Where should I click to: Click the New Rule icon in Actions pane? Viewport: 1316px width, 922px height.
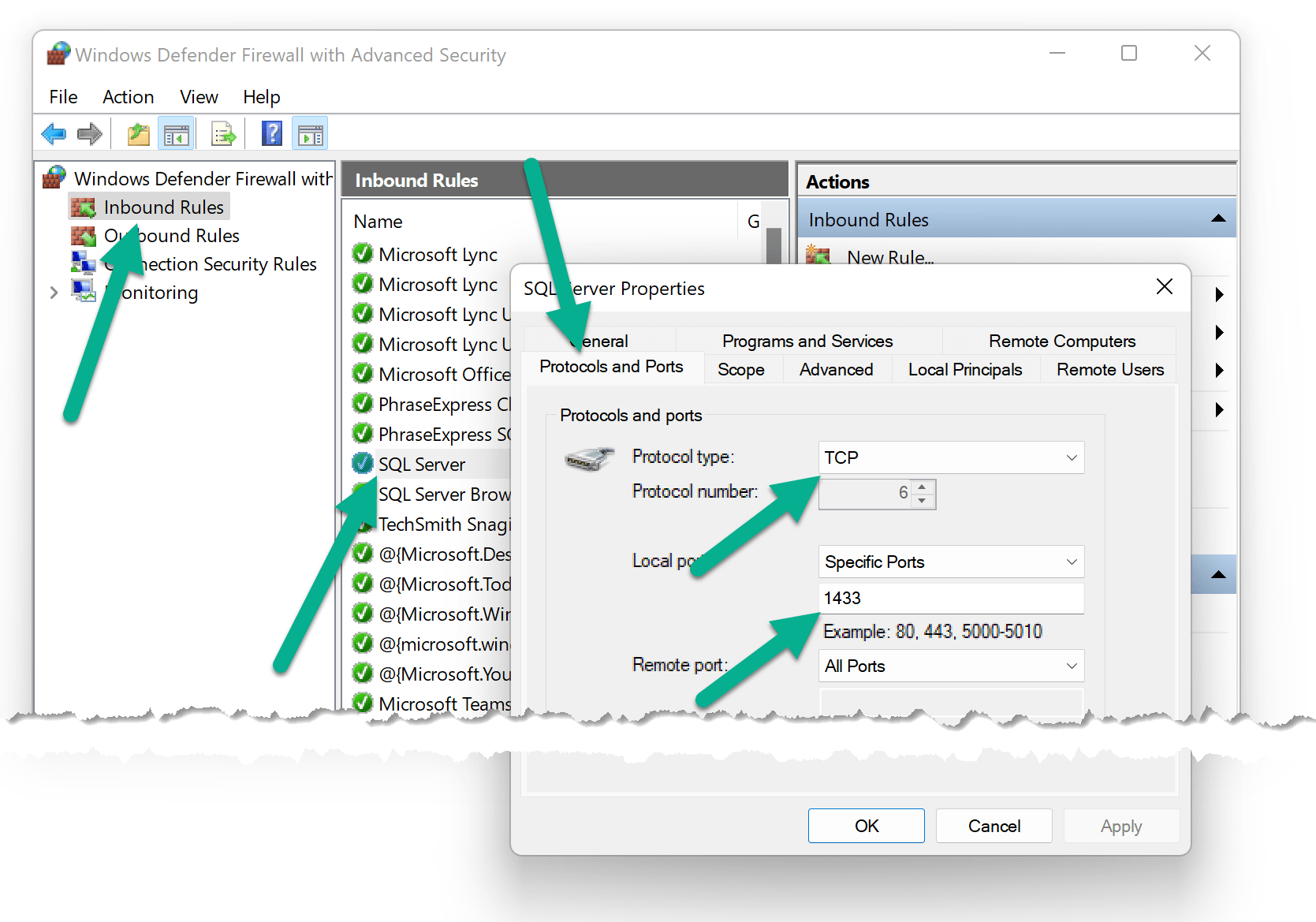pyautogui.click(x=818, y=255)
